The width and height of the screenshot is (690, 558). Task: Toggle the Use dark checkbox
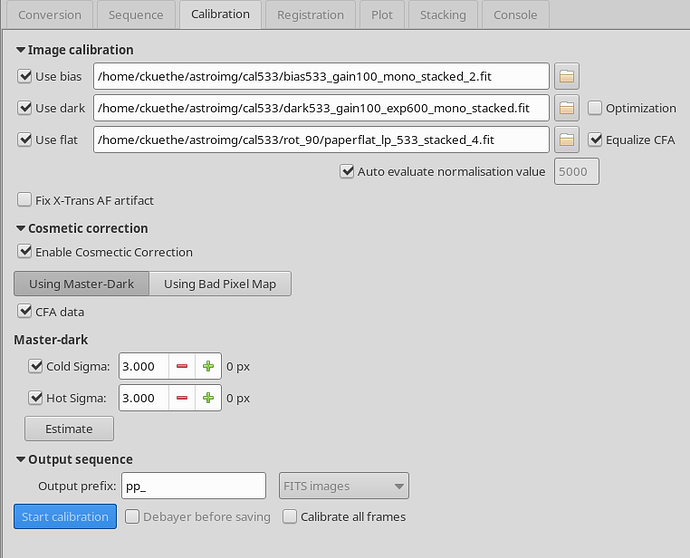[24, 108]
